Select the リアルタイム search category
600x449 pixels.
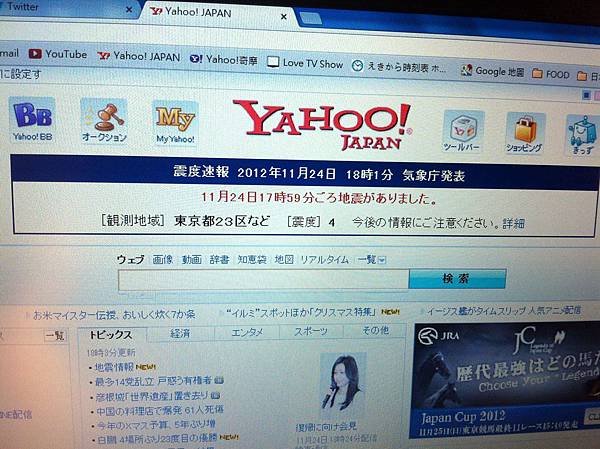pos(324,260)
